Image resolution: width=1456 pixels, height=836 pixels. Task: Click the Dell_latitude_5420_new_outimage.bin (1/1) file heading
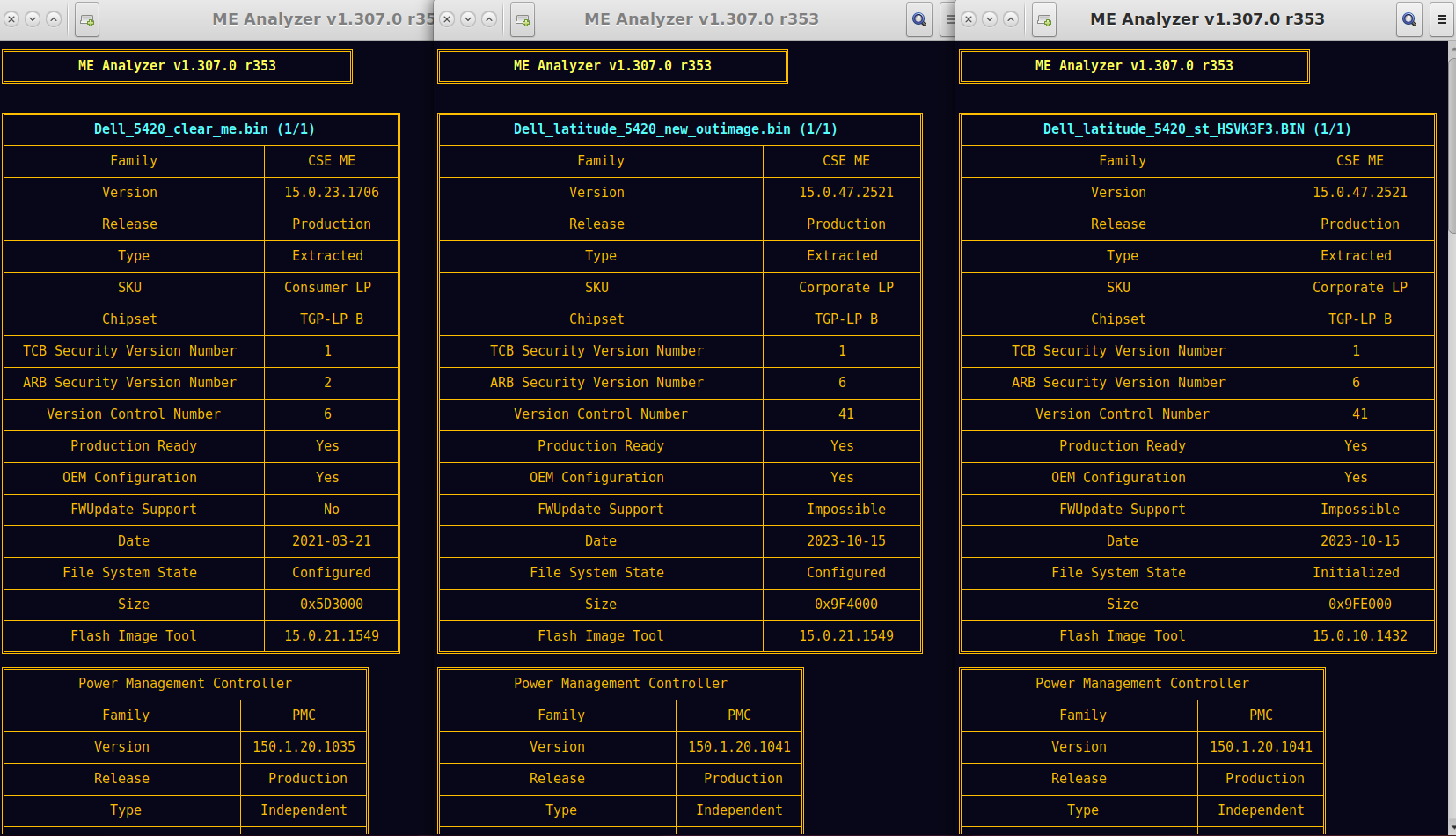click(x=676, y=129)
